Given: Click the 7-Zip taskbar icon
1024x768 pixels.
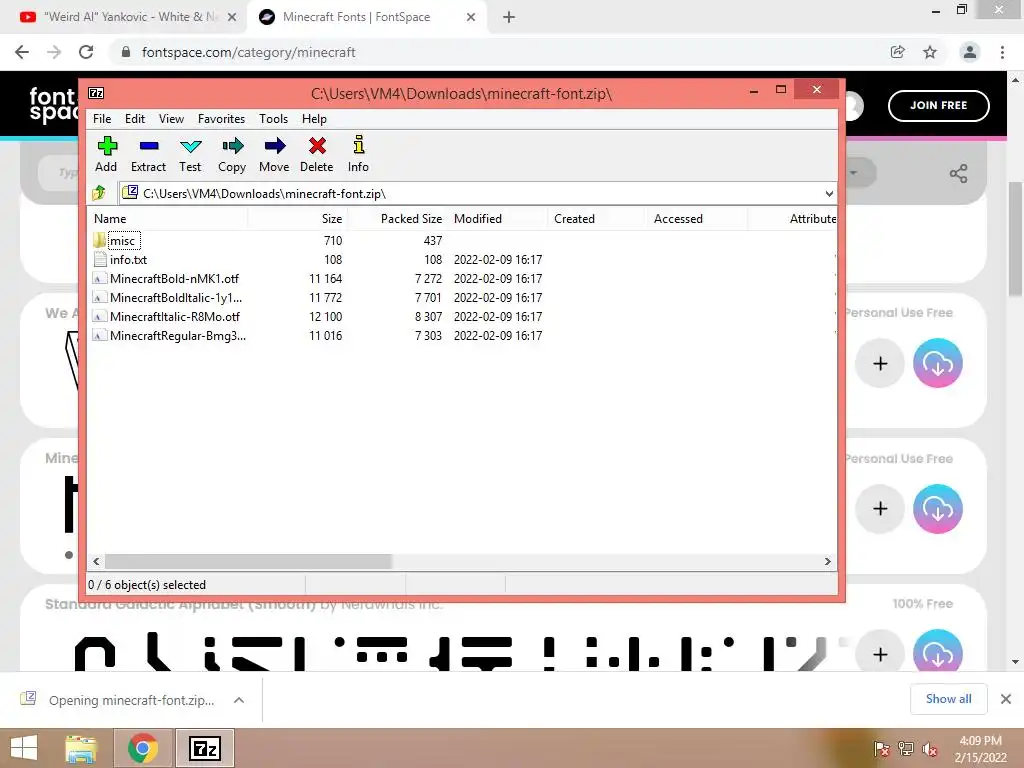Looking at the screenshot, I should coord(204,748).
